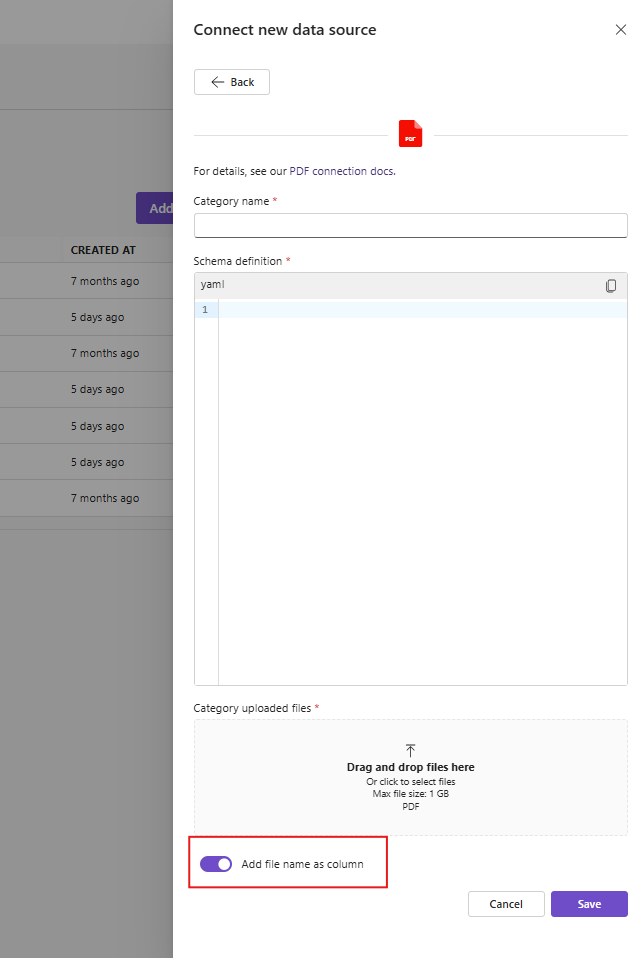This screenshot has width=644, height=958.
Task: Save the new data source
Action: tap(589, 904)
